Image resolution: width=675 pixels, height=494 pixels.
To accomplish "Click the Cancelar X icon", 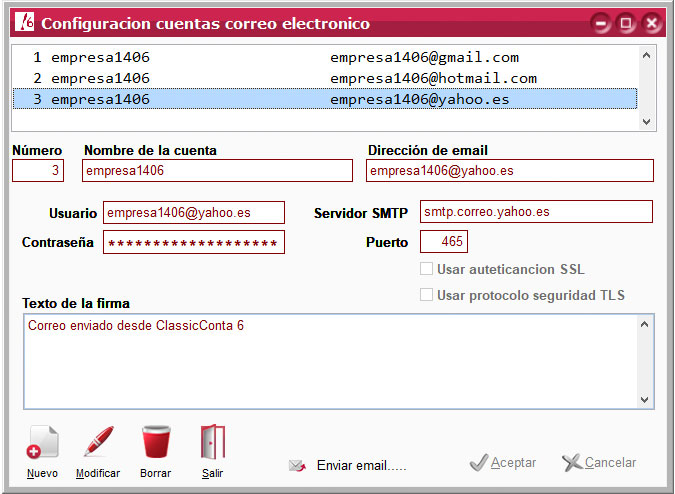I will (572, 463).
